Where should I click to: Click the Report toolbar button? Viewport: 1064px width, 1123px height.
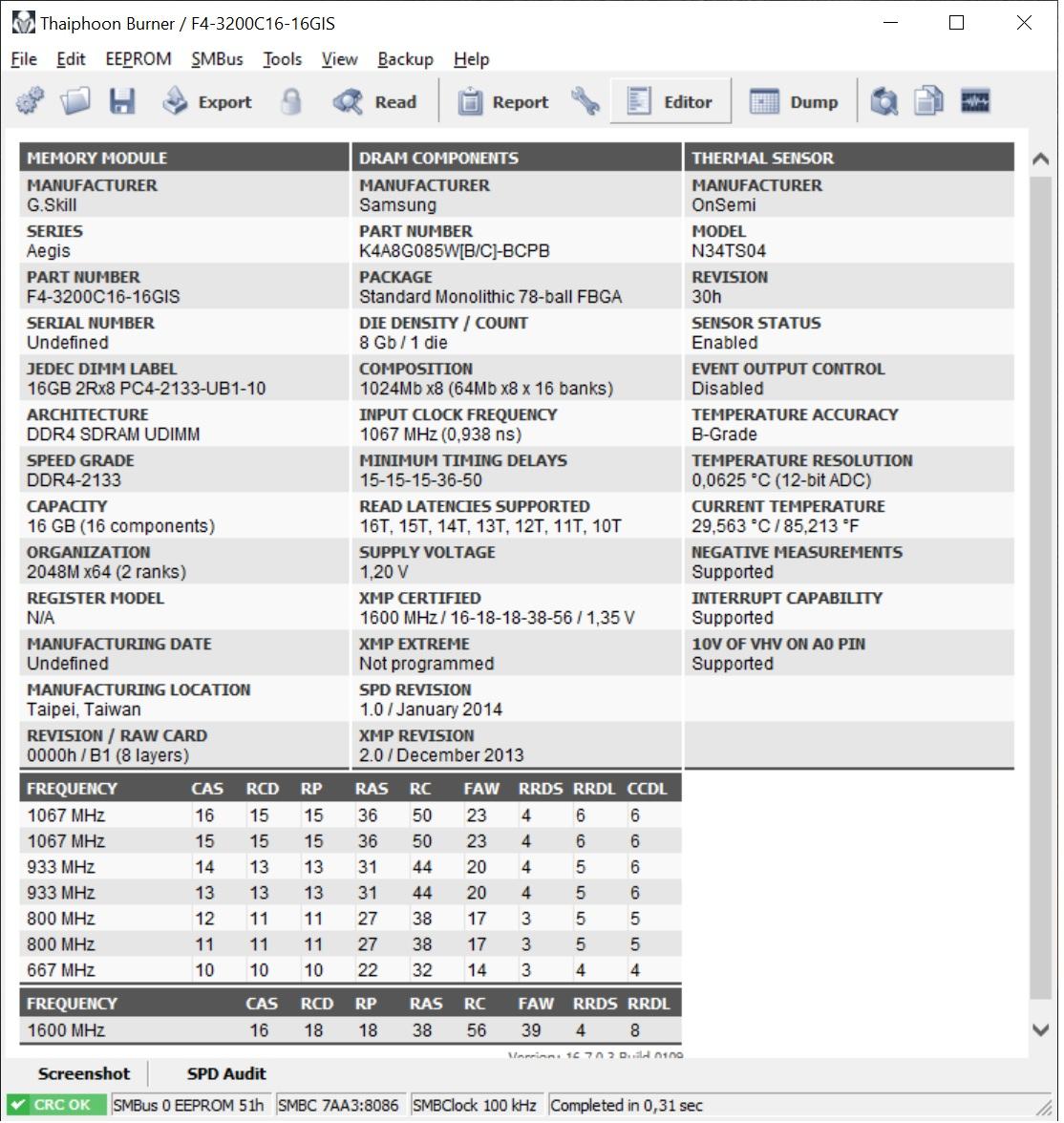503,101
